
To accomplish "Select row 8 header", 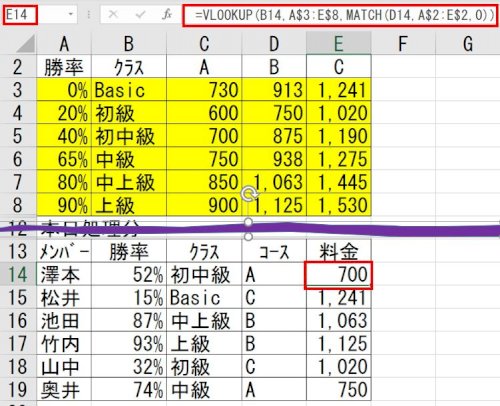I will click(18, 204).
